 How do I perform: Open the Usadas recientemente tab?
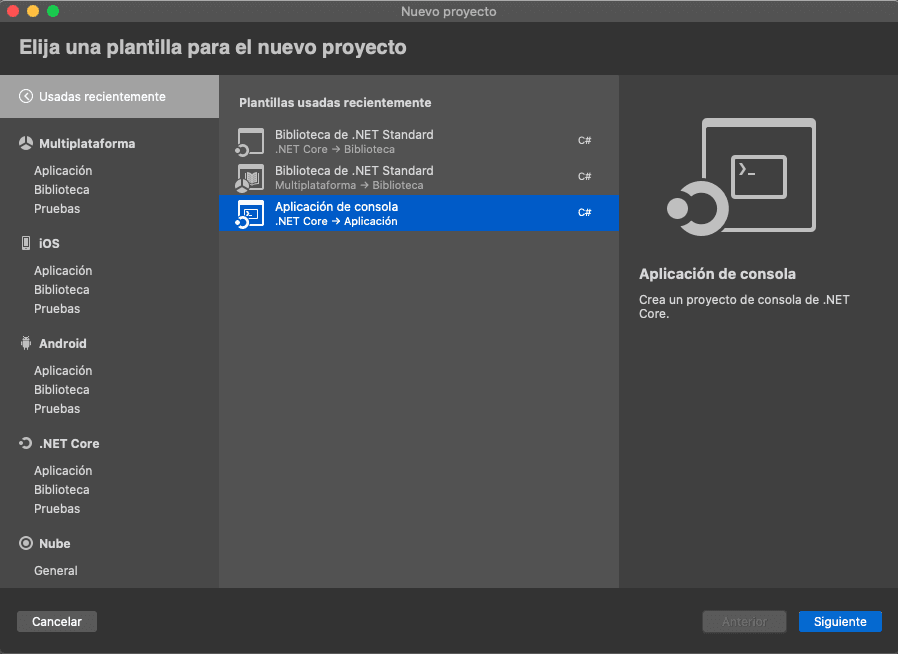coord(102,97)
